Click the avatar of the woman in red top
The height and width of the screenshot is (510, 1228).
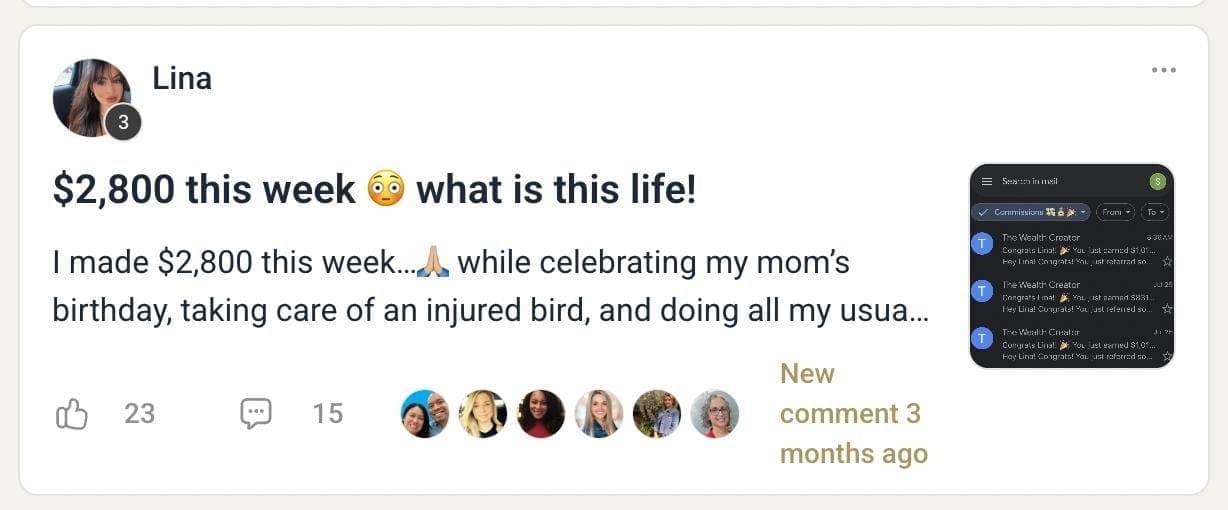[540, 414]
